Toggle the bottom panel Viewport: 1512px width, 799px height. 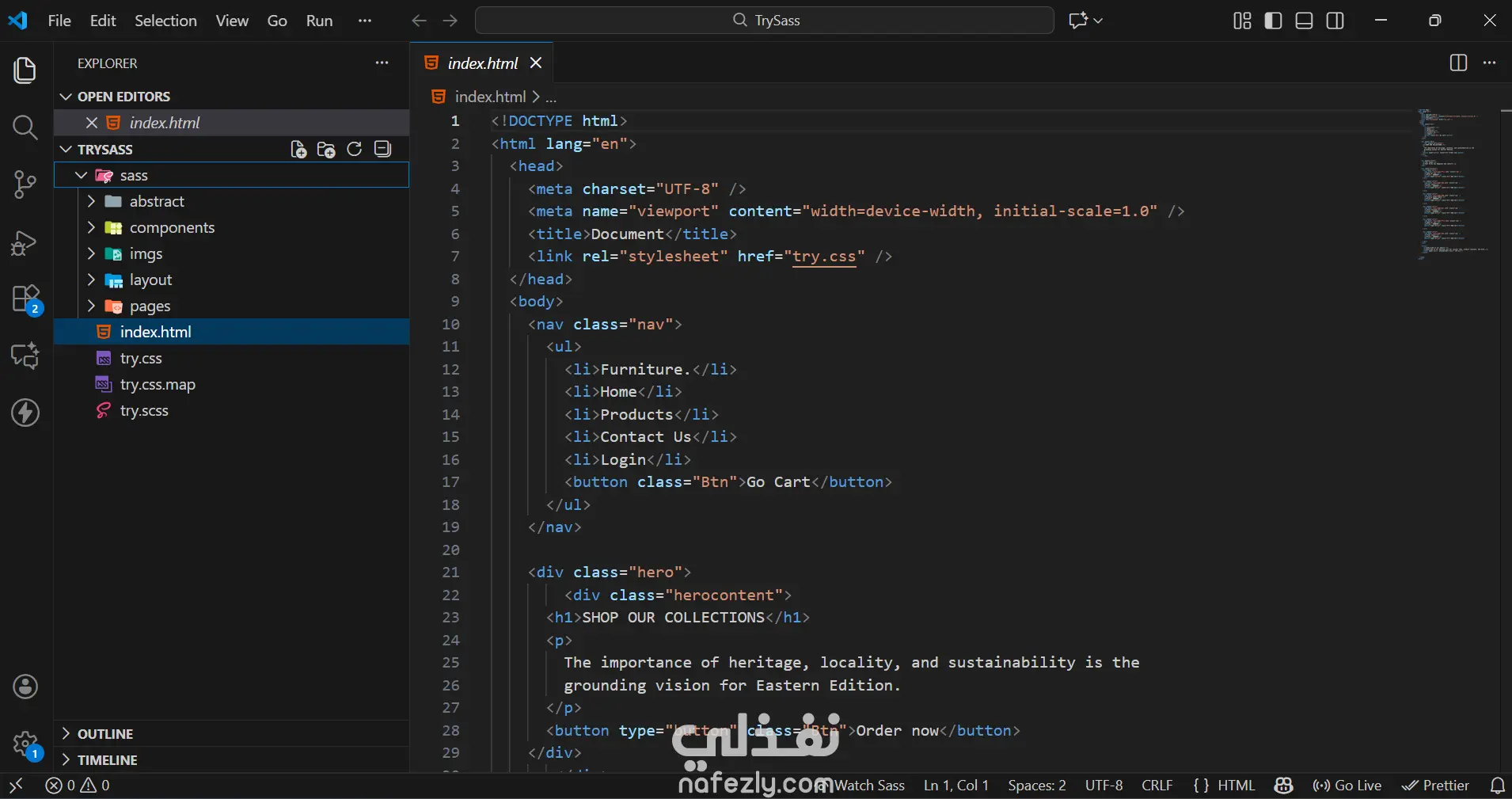tap(1305, 21)
